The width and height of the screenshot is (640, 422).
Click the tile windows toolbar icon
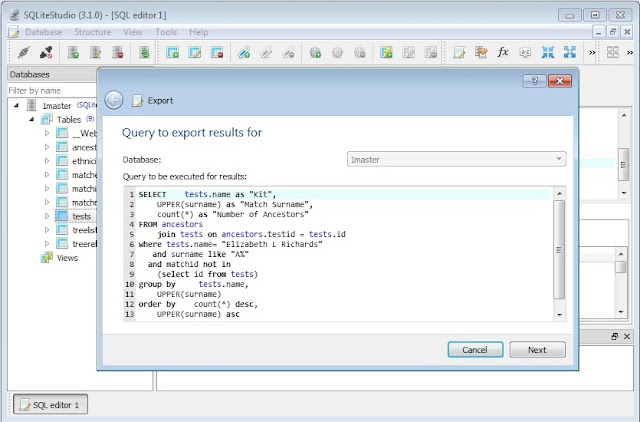(x=613, y=52)
